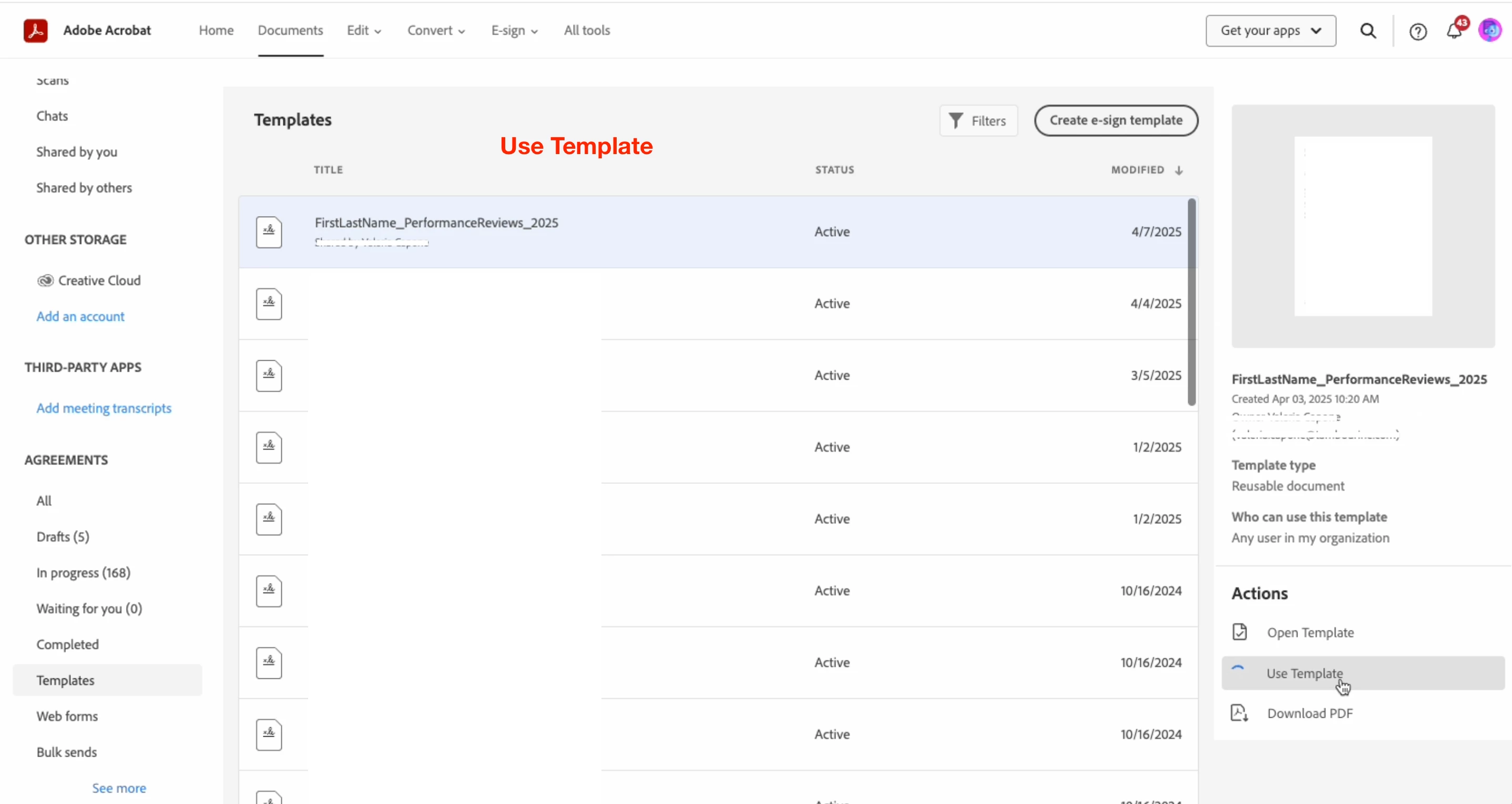Viewport: 1512px width, 804px height.
Task: Click the Add an account link
Action: point(80,317)
